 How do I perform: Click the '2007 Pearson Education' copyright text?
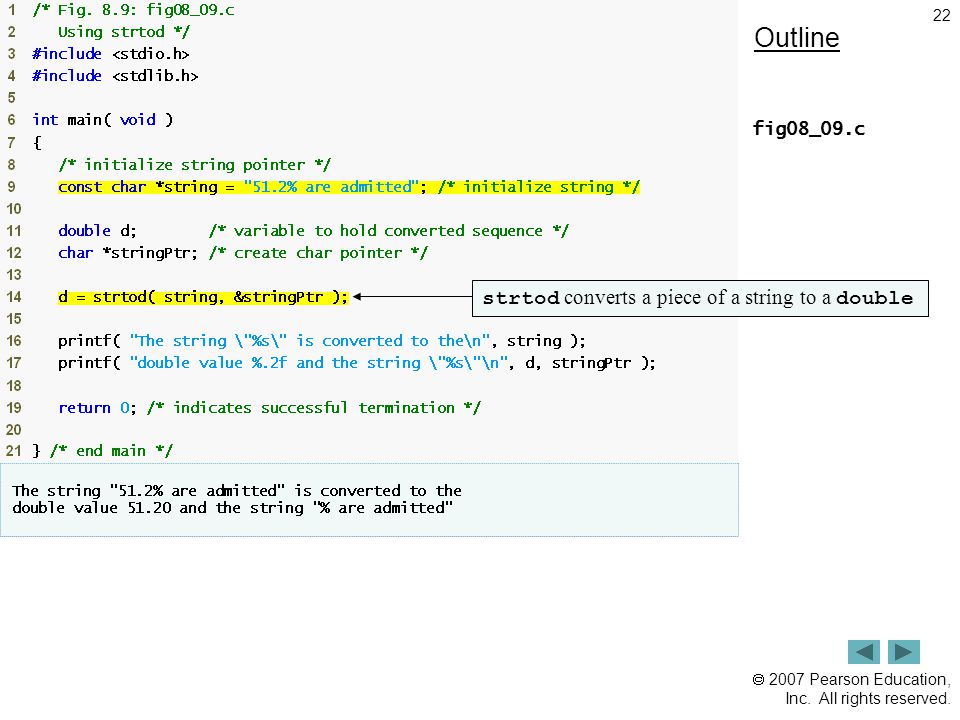coord(851,679)
